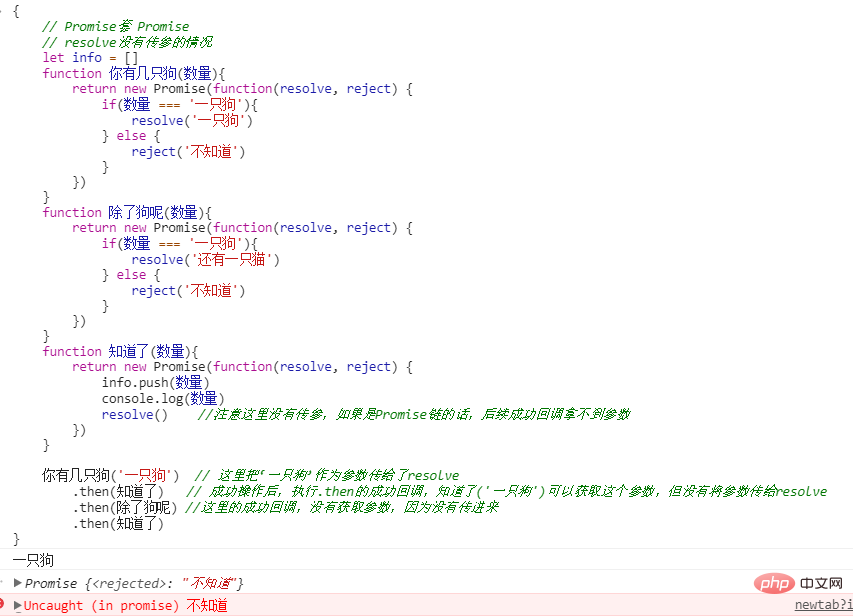Expand the rejected Promise object triangle

(17, 583)
